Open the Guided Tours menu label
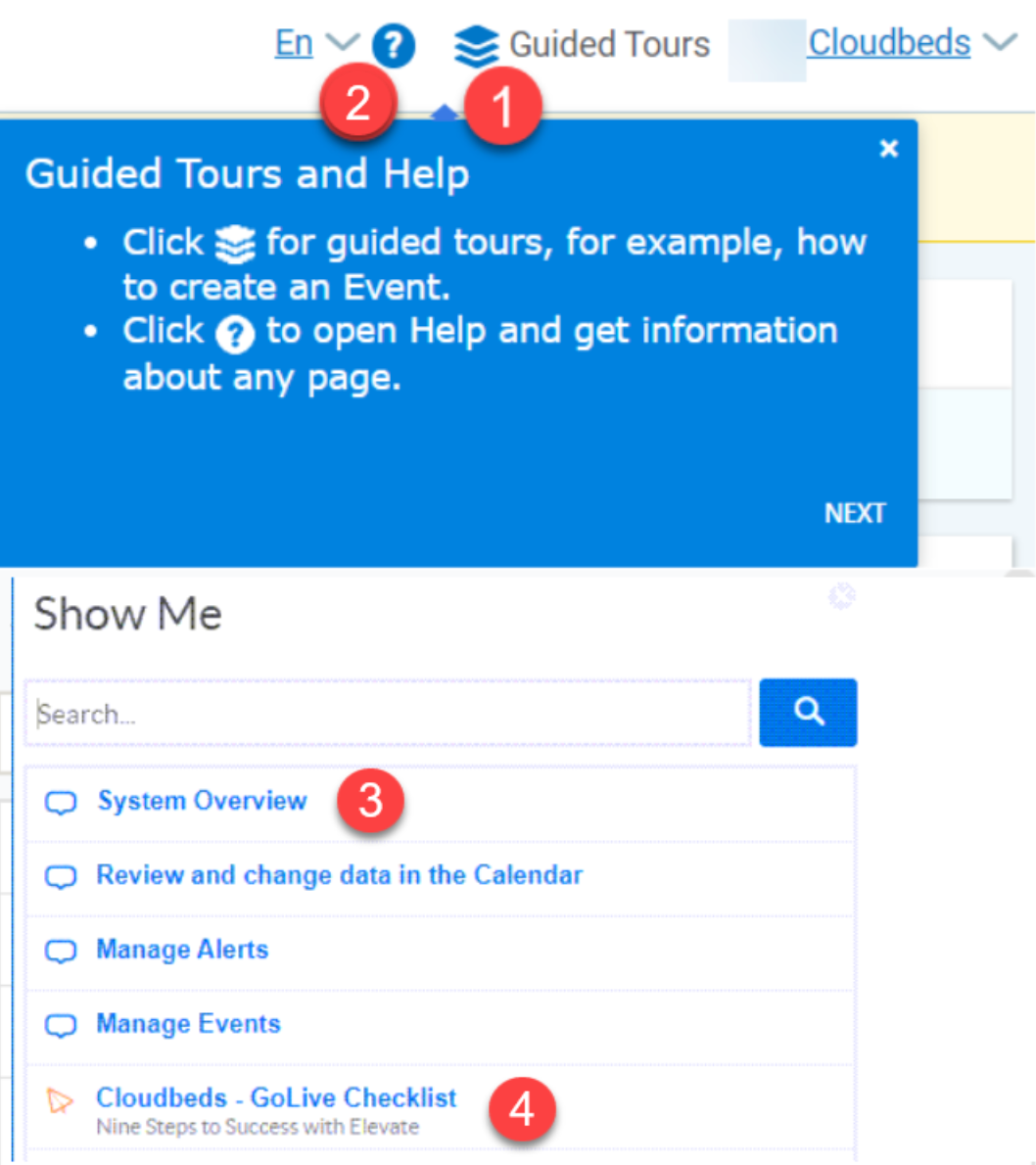 (609, 45)
